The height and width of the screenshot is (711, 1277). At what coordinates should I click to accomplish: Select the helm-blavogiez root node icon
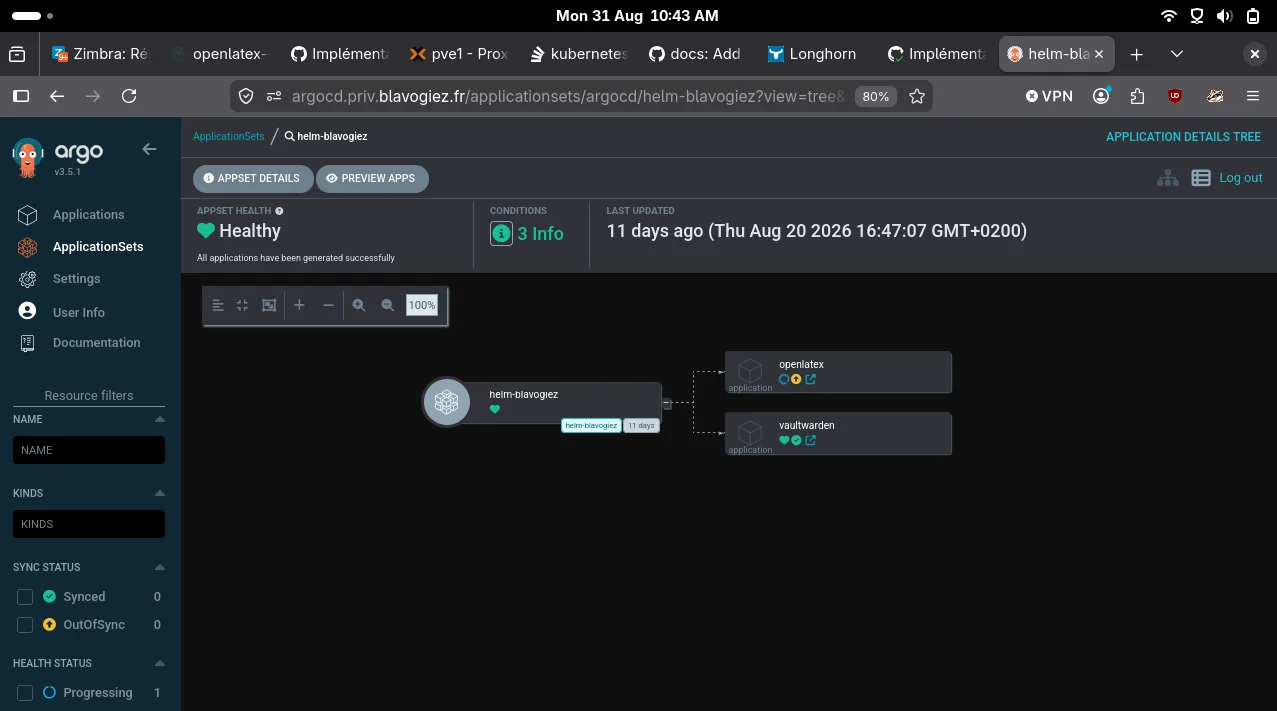click(446, 402)
